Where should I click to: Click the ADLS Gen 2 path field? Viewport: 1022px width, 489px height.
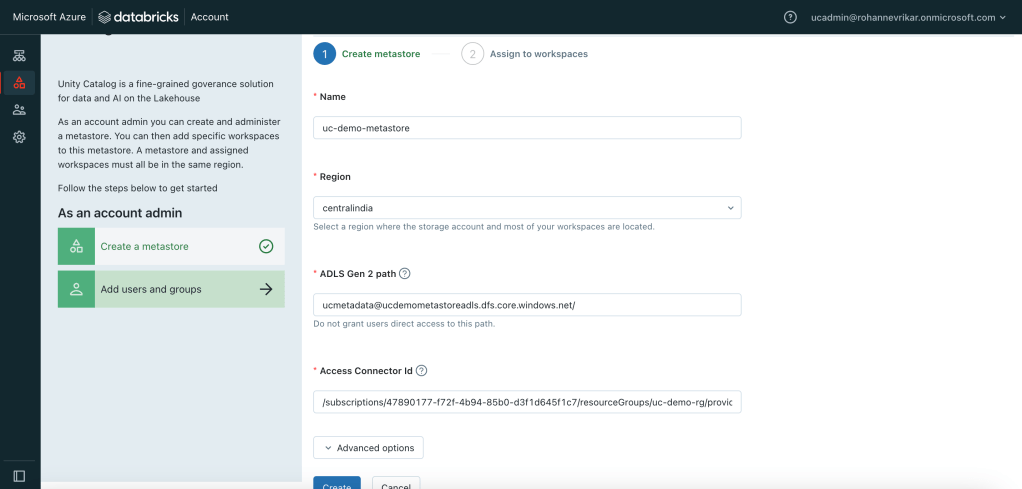pos(527,304)
